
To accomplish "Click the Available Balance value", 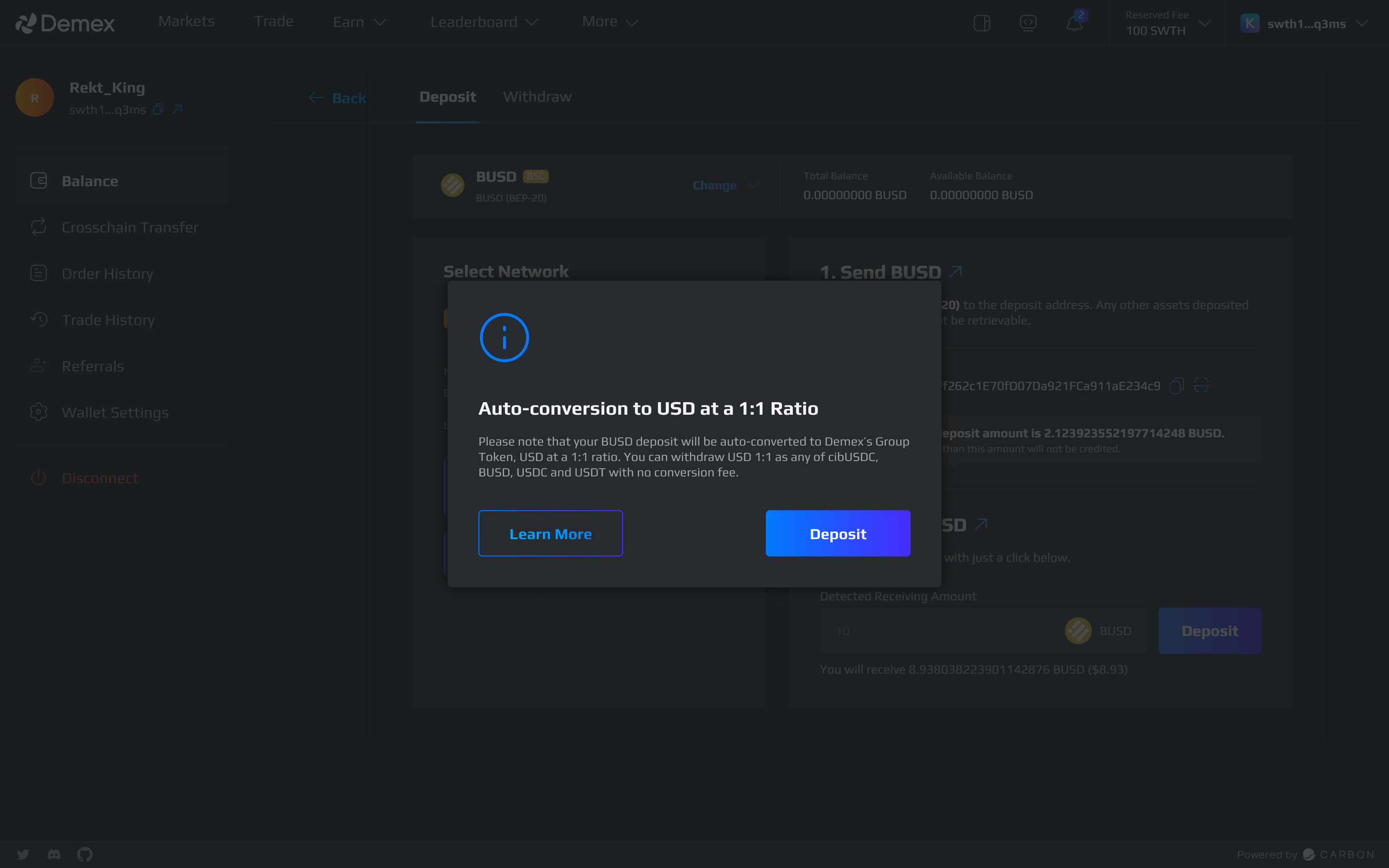I will tap(981, 195).
